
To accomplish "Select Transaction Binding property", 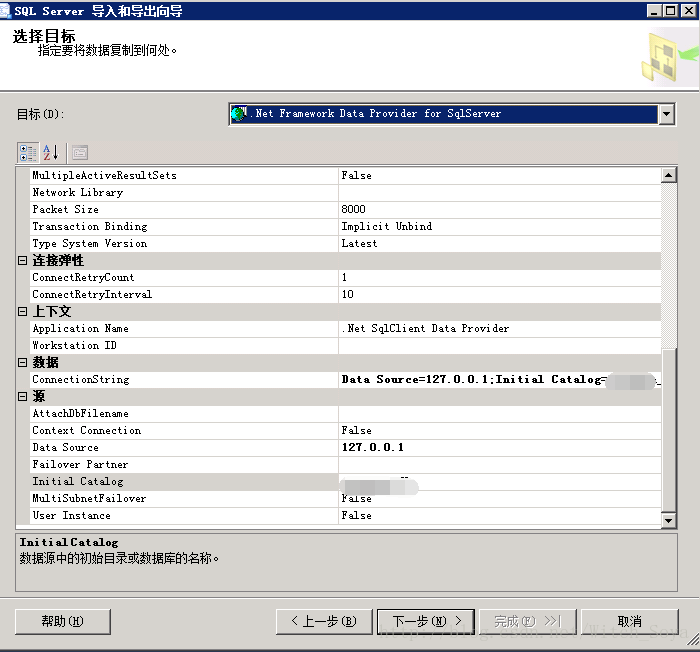I will click(x=184, y=226).
